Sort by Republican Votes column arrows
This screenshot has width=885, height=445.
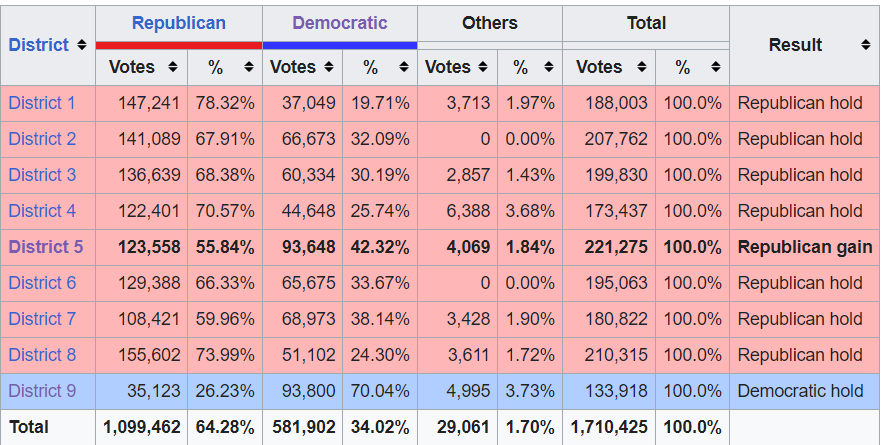tap(173, 67)
